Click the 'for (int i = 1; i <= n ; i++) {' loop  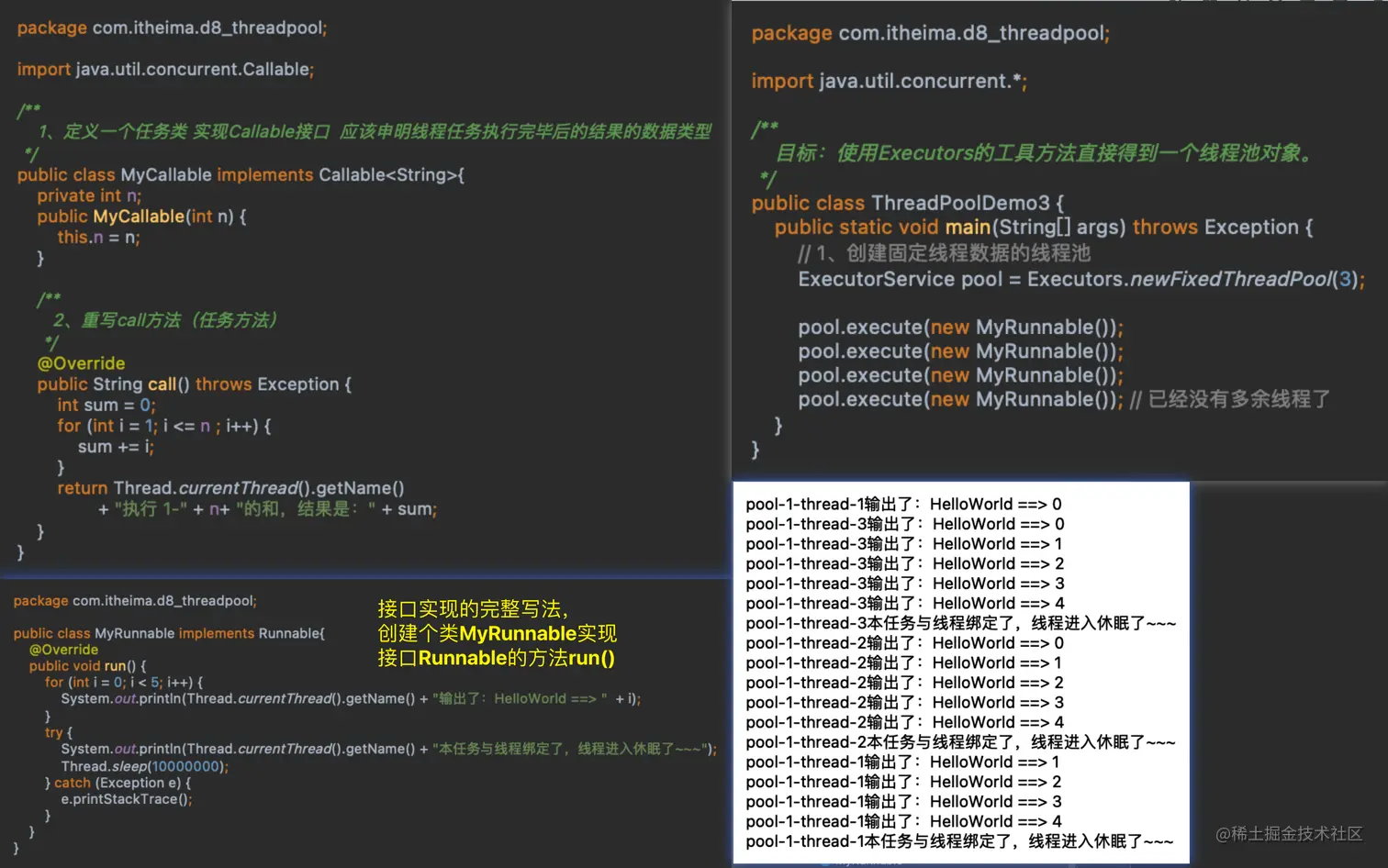pos(163,426)
